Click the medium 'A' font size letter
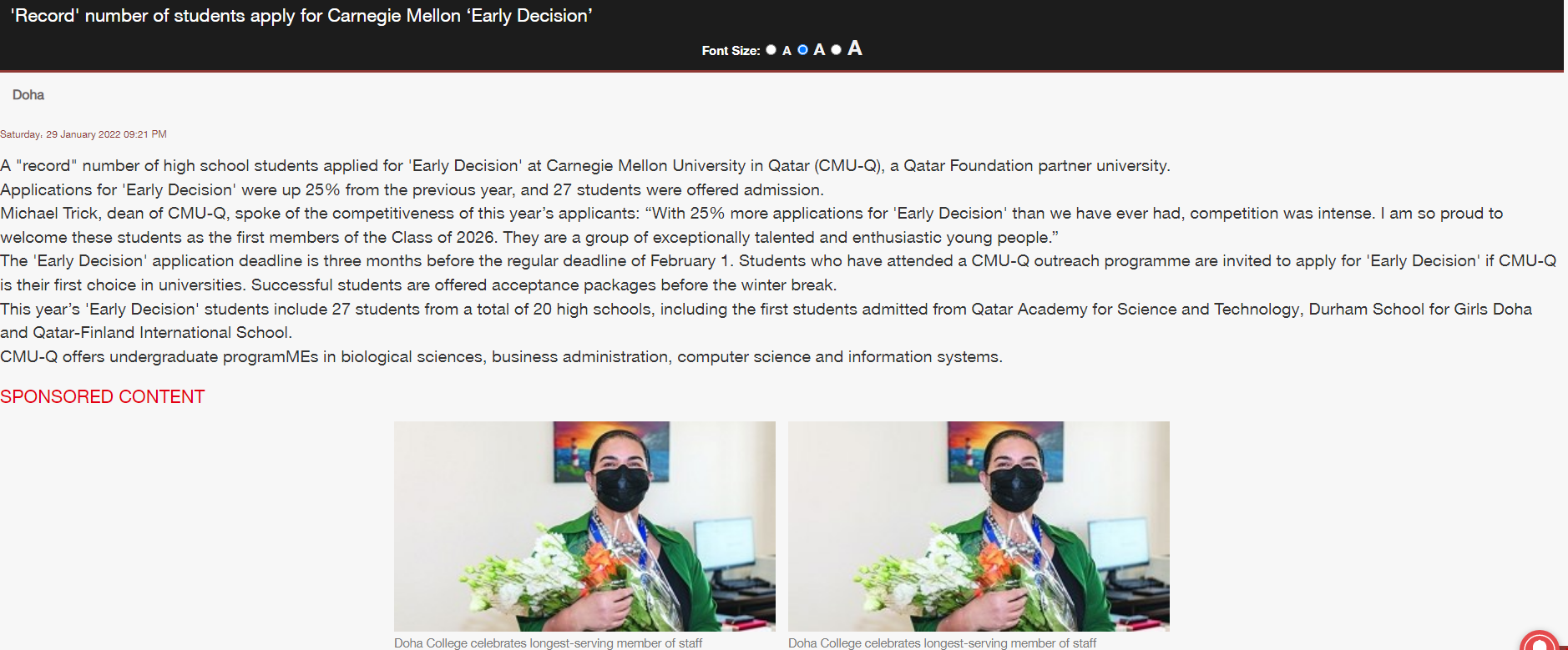Viewport: 1568px width, 650px height. pyautogui.click(x=819, y=50)
